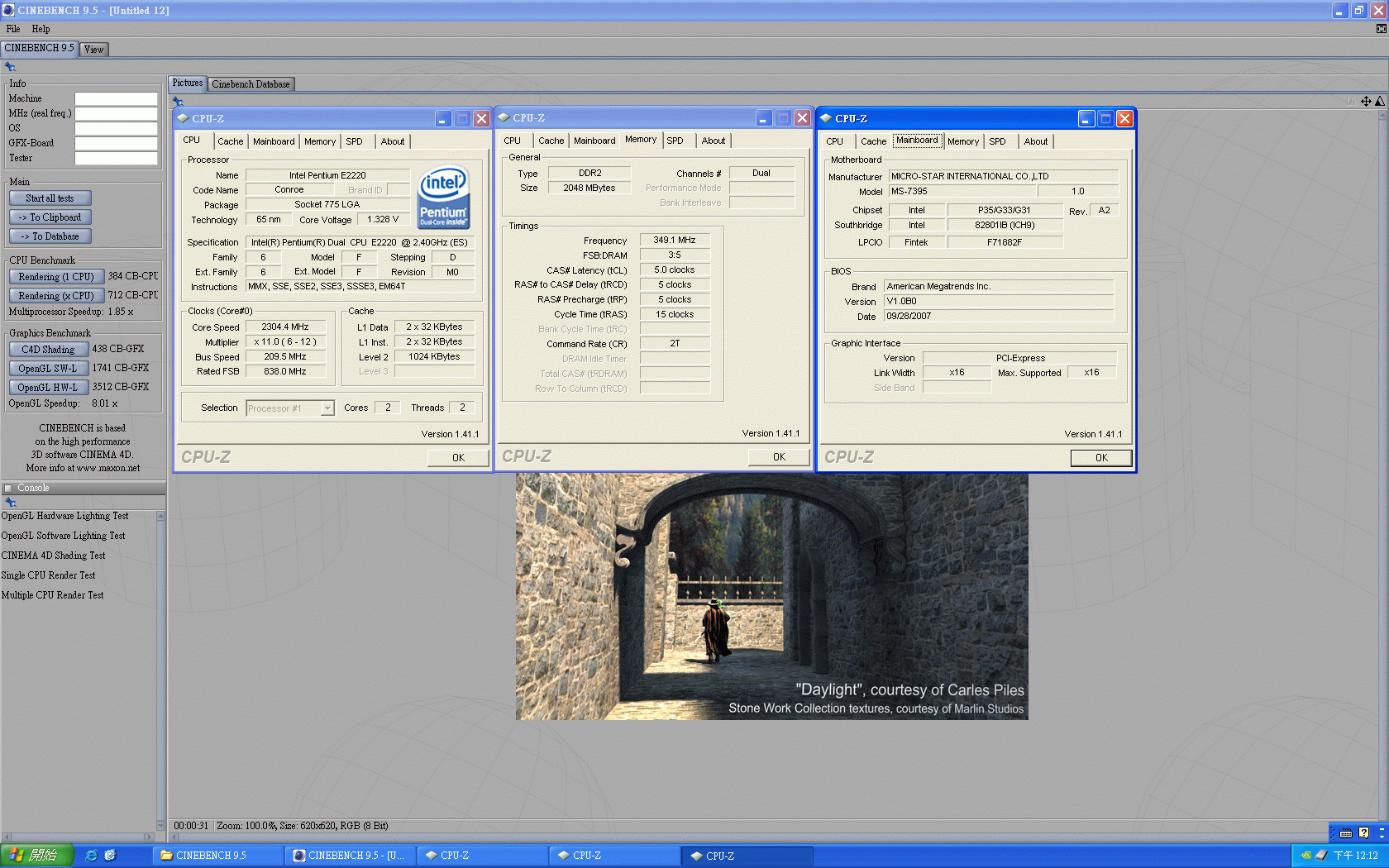
Task: Select Single CPU Render Test console entry
Action: [49, 575]
